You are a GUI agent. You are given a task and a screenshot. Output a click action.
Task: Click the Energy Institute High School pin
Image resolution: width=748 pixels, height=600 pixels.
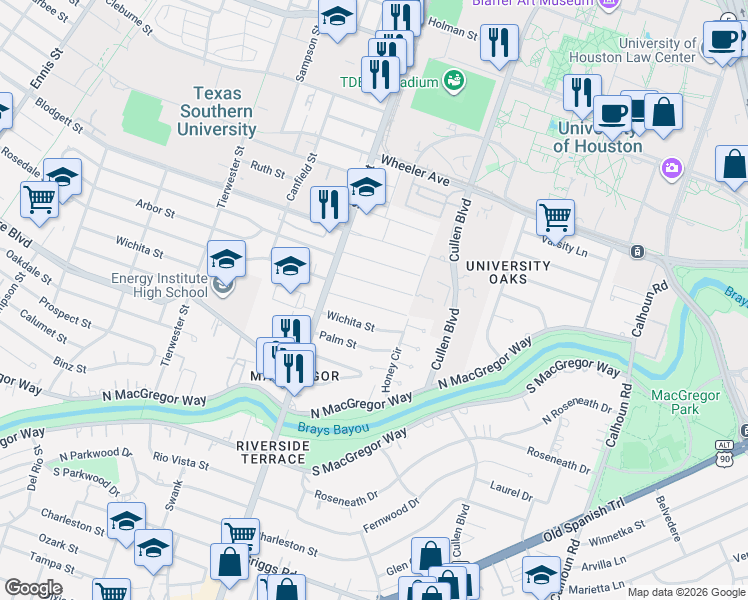(x=222, y=287)
